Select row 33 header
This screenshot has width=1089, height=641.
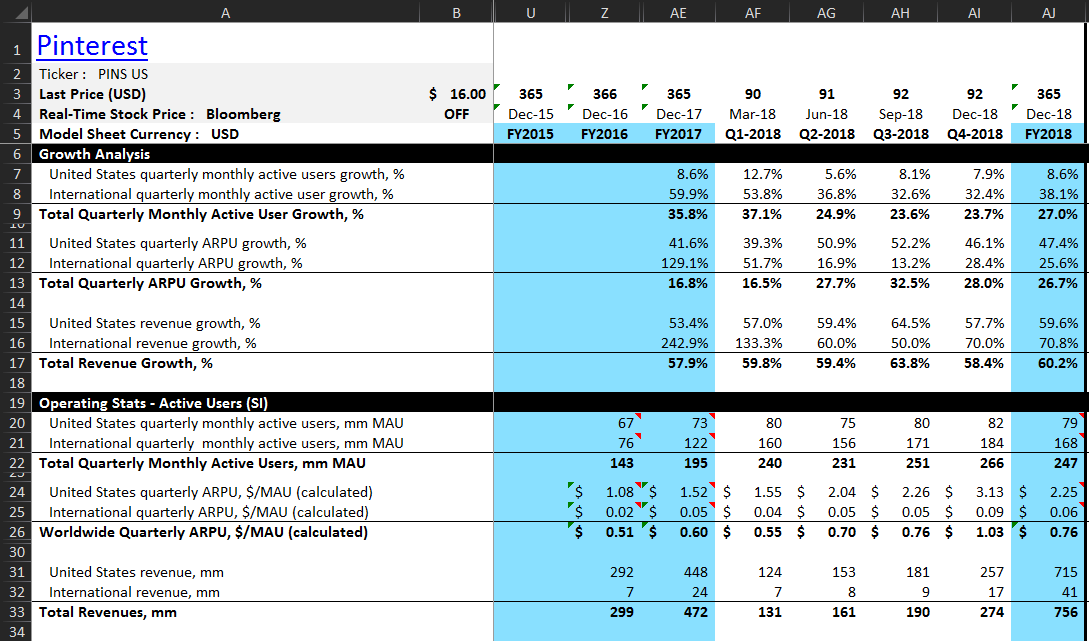[x=16, y=613]
